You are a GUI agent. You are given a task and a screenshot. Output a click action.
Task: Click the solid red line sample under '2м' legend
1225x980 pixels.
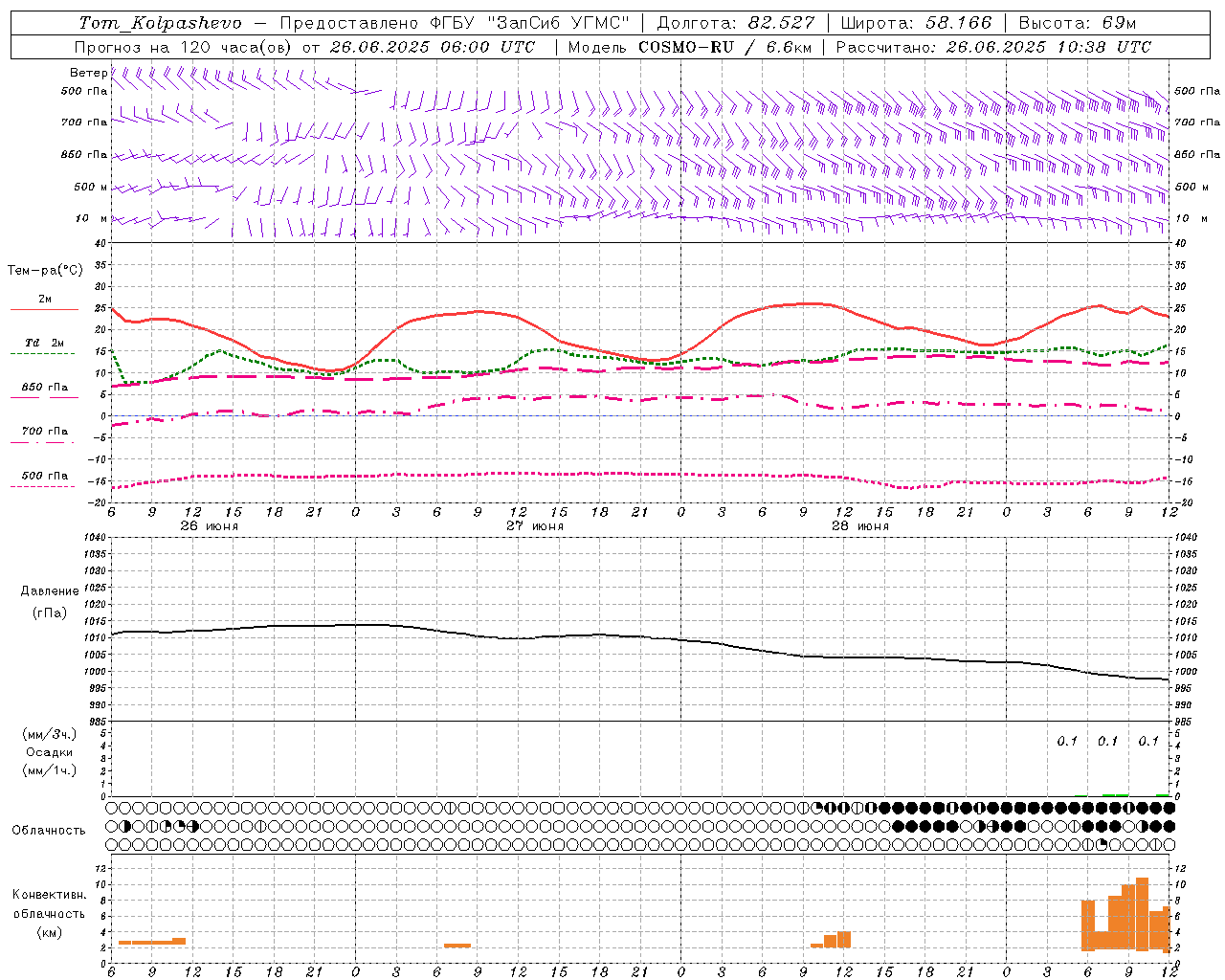click(x=44, y=310)
